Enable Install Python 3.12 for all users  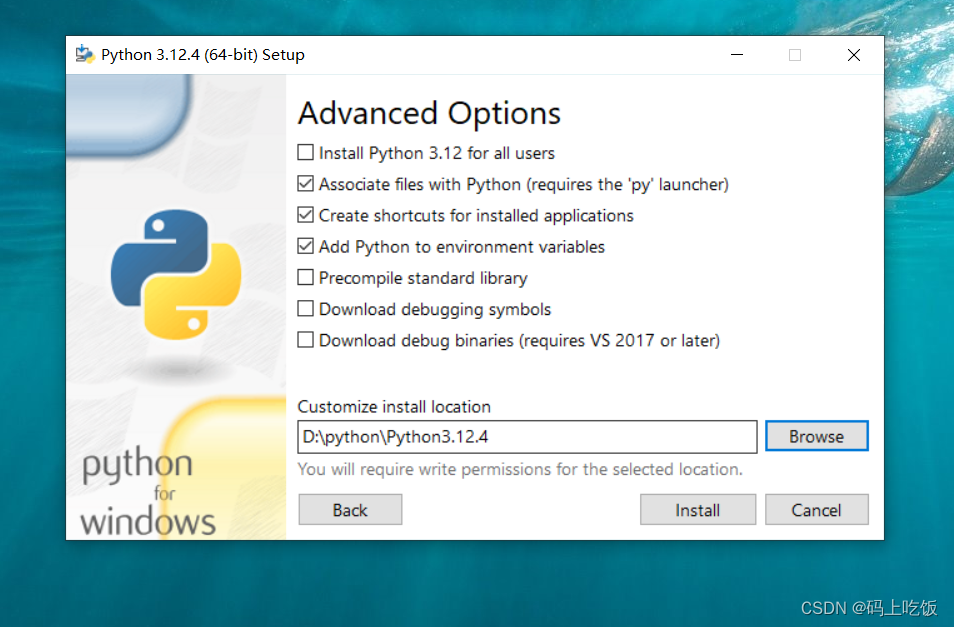[x=305, y=152]
